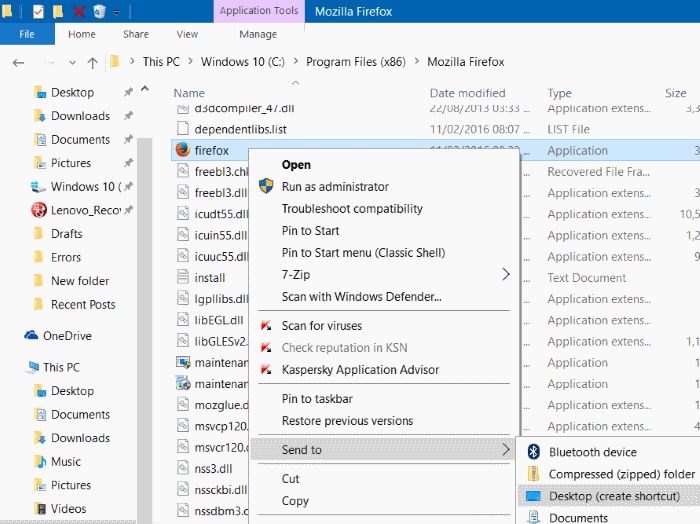Open the recent locations dropdown chevron

tap(72, 62)
